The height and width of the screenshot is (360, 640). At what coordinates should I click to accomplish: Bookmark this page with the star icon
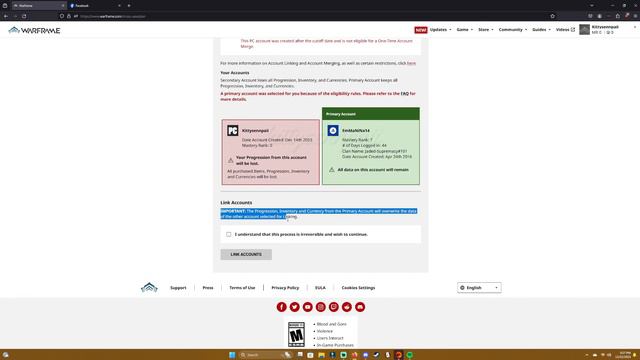(x=552, y=16)
